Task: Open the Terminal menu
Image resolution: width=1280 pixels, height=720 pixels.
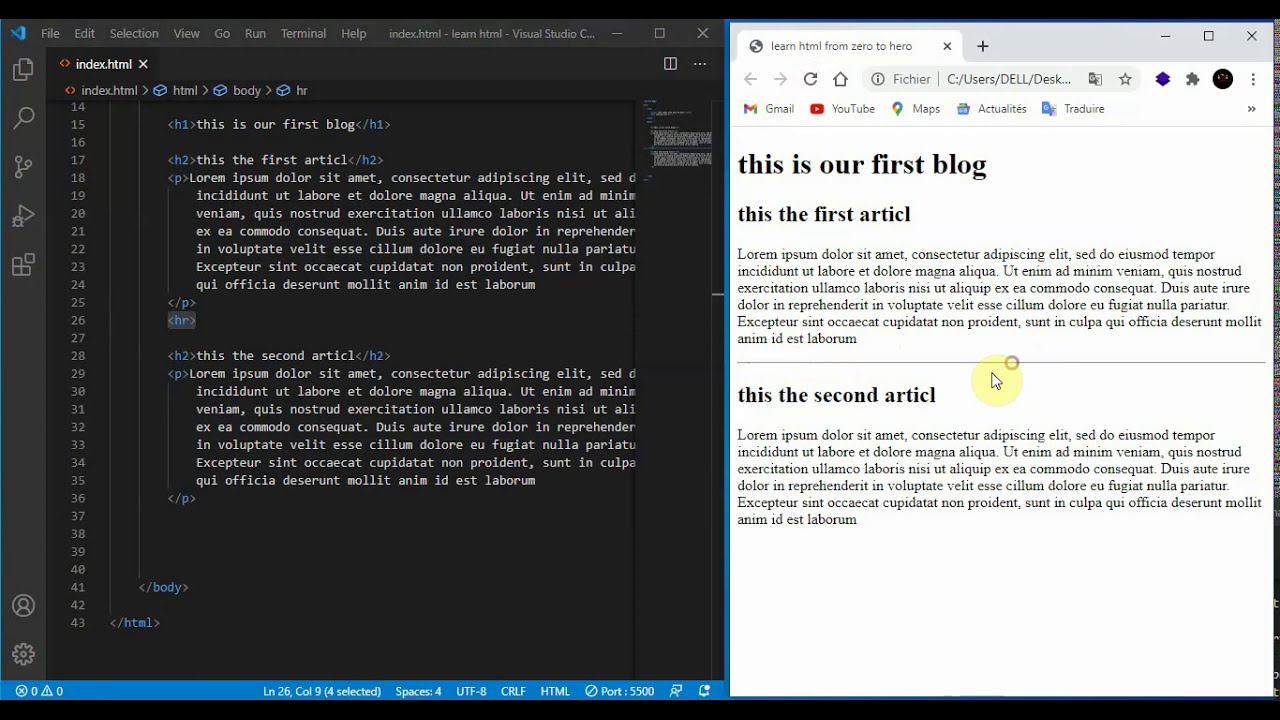Action: pos(303,33)
